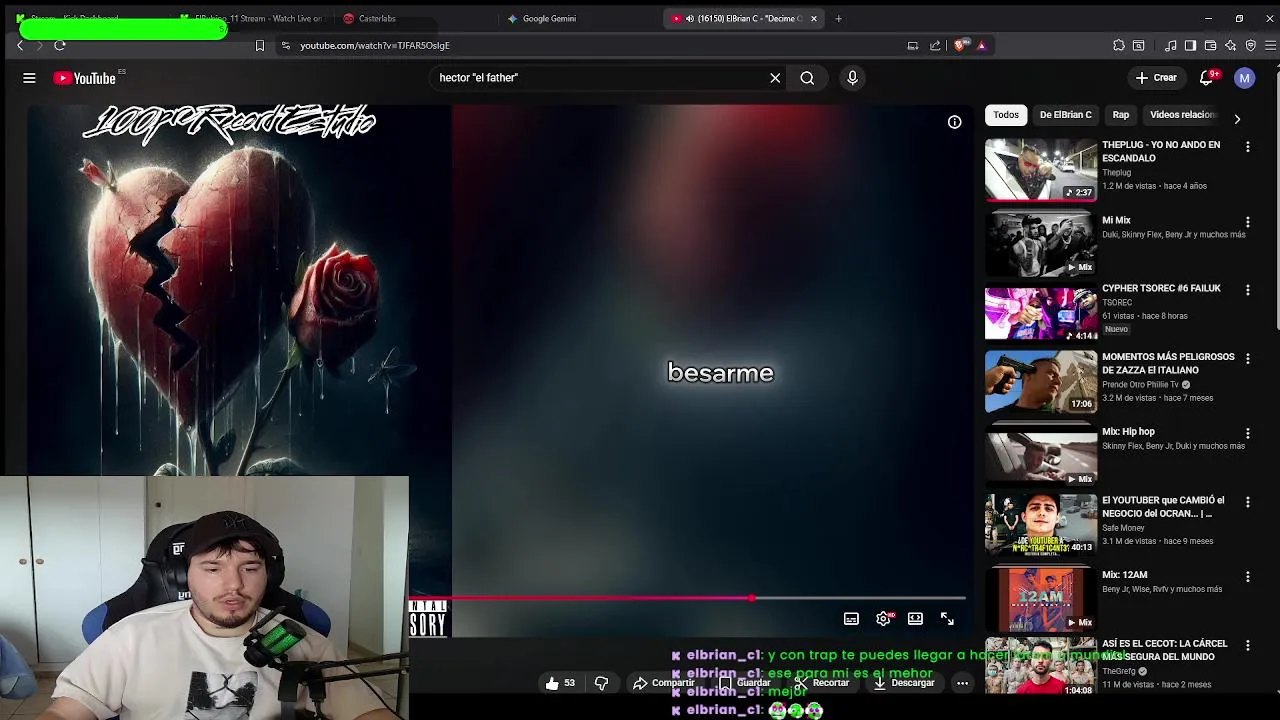Save the video with Guardar
Screen dimensions: 1280x720
click(x=745, y=683)
